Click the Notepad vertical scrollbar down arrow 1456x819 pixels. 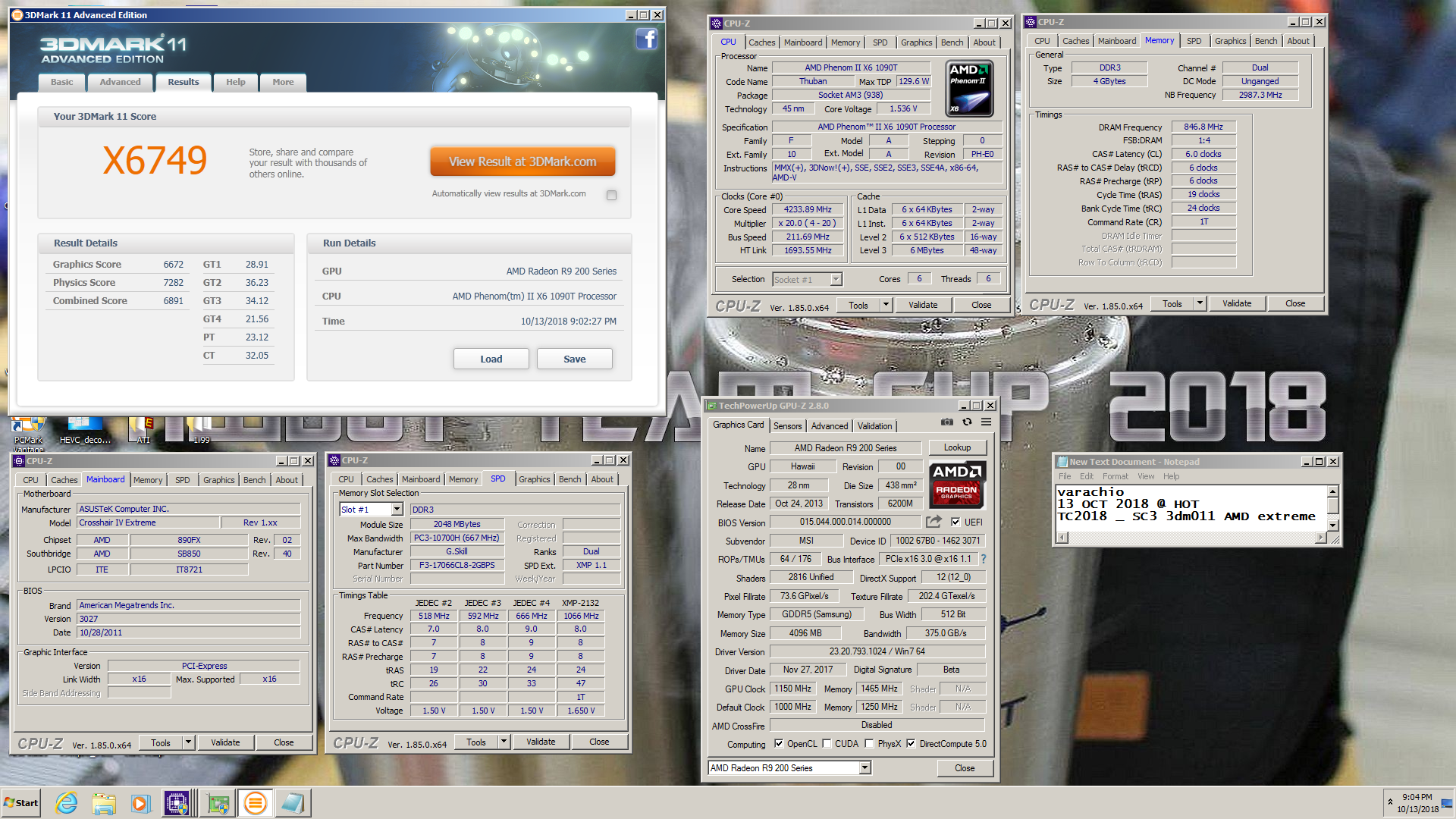coord(1333,525)
